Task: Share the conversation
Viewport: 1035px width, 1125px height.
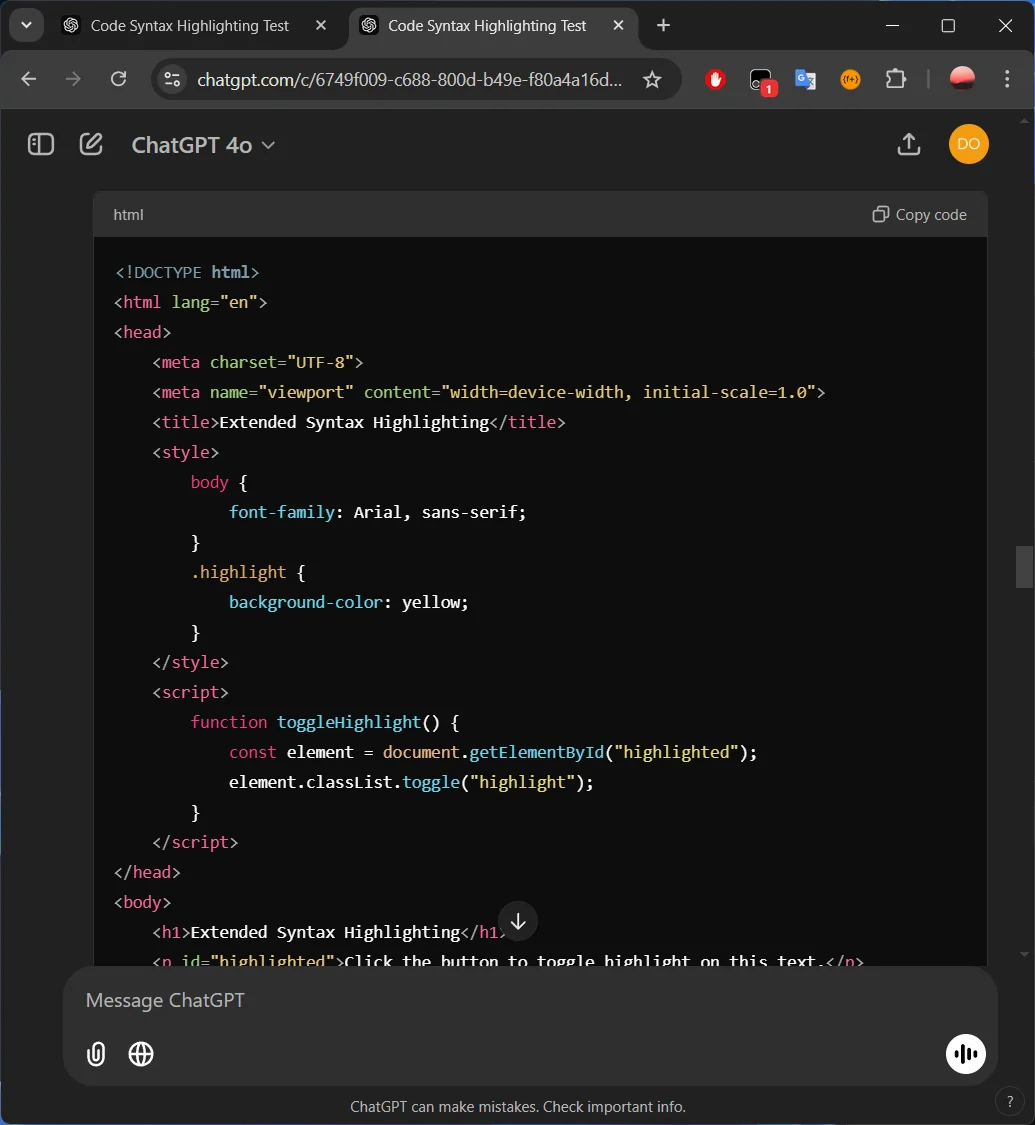Action: (x=908, y=144)
